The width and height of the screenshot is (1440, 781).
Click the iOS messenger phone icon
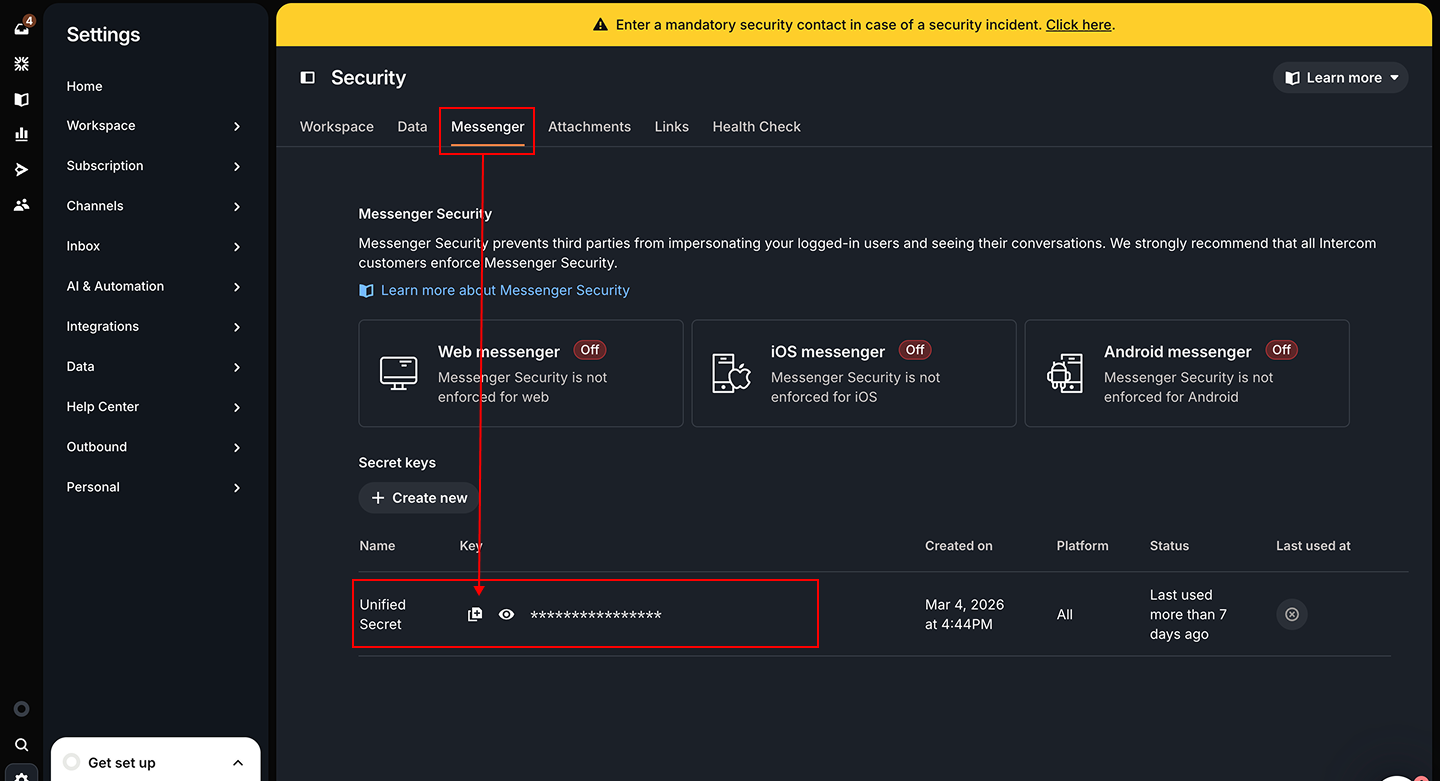[731, 373]
